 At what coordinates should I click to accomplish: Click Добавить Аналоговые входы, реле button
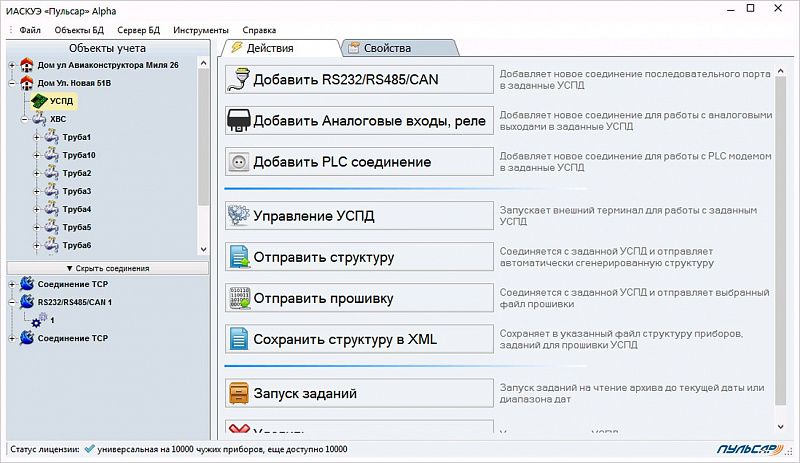[359, 120]
